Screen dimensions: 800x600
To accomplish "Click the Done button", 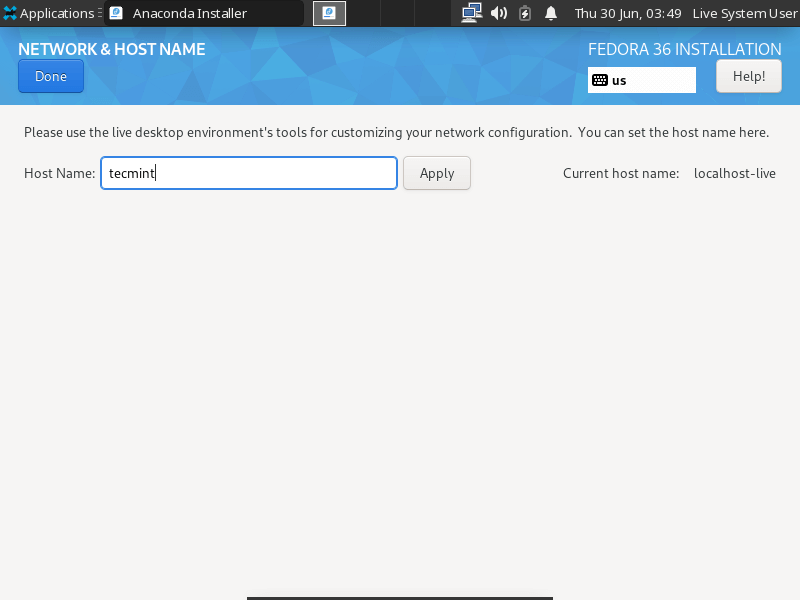I will [51, 76].
